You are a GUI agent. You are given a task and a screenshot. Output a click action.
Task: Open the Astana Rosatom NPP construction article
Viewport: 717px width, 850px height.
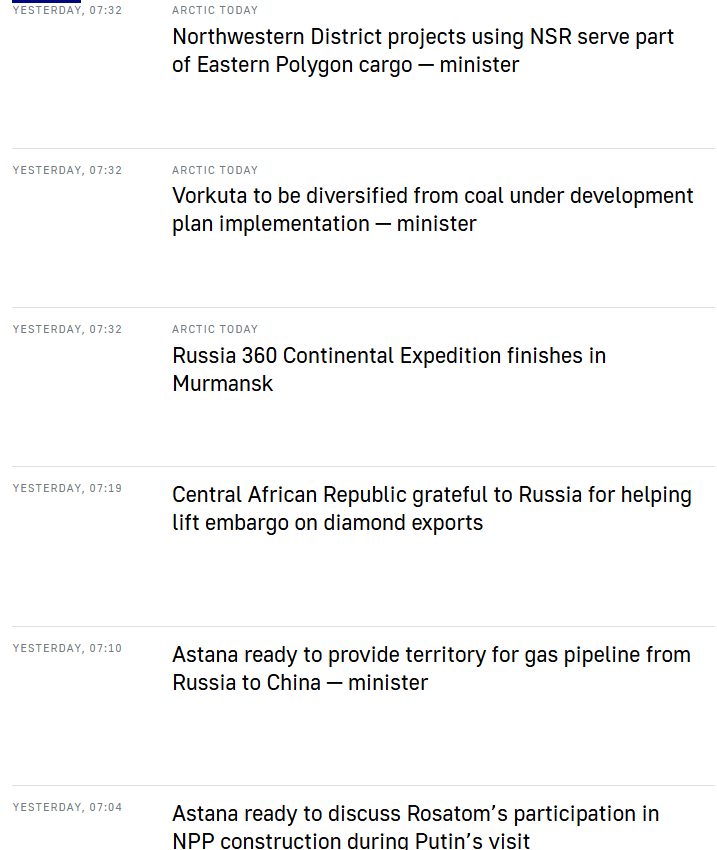point(415,814)
